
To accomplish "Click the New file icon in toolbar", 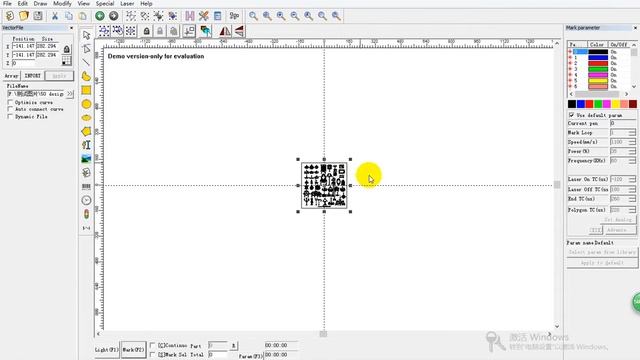I will tap(10, 16).
